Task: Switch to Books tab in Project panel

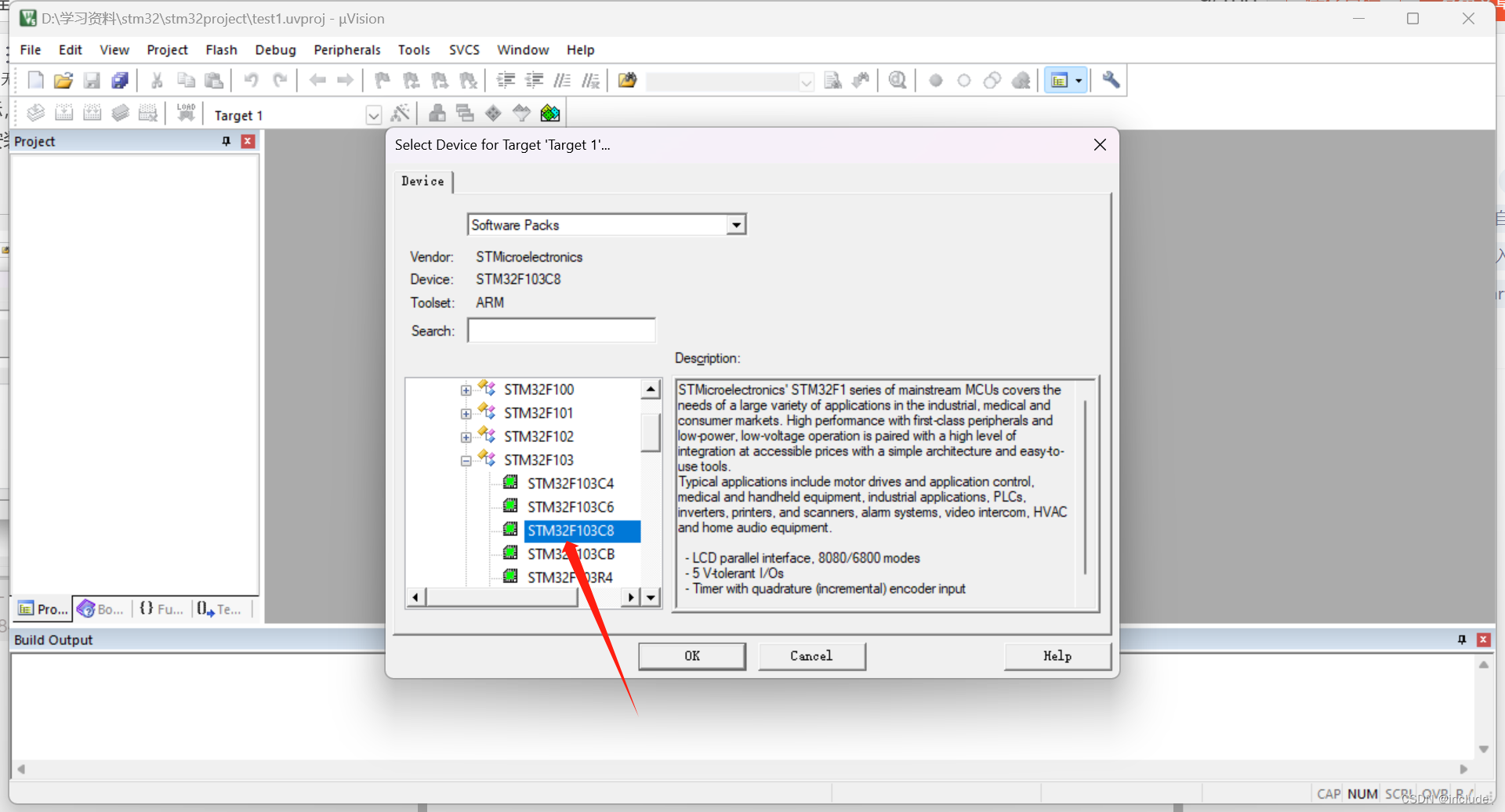Action: [100, 609]
